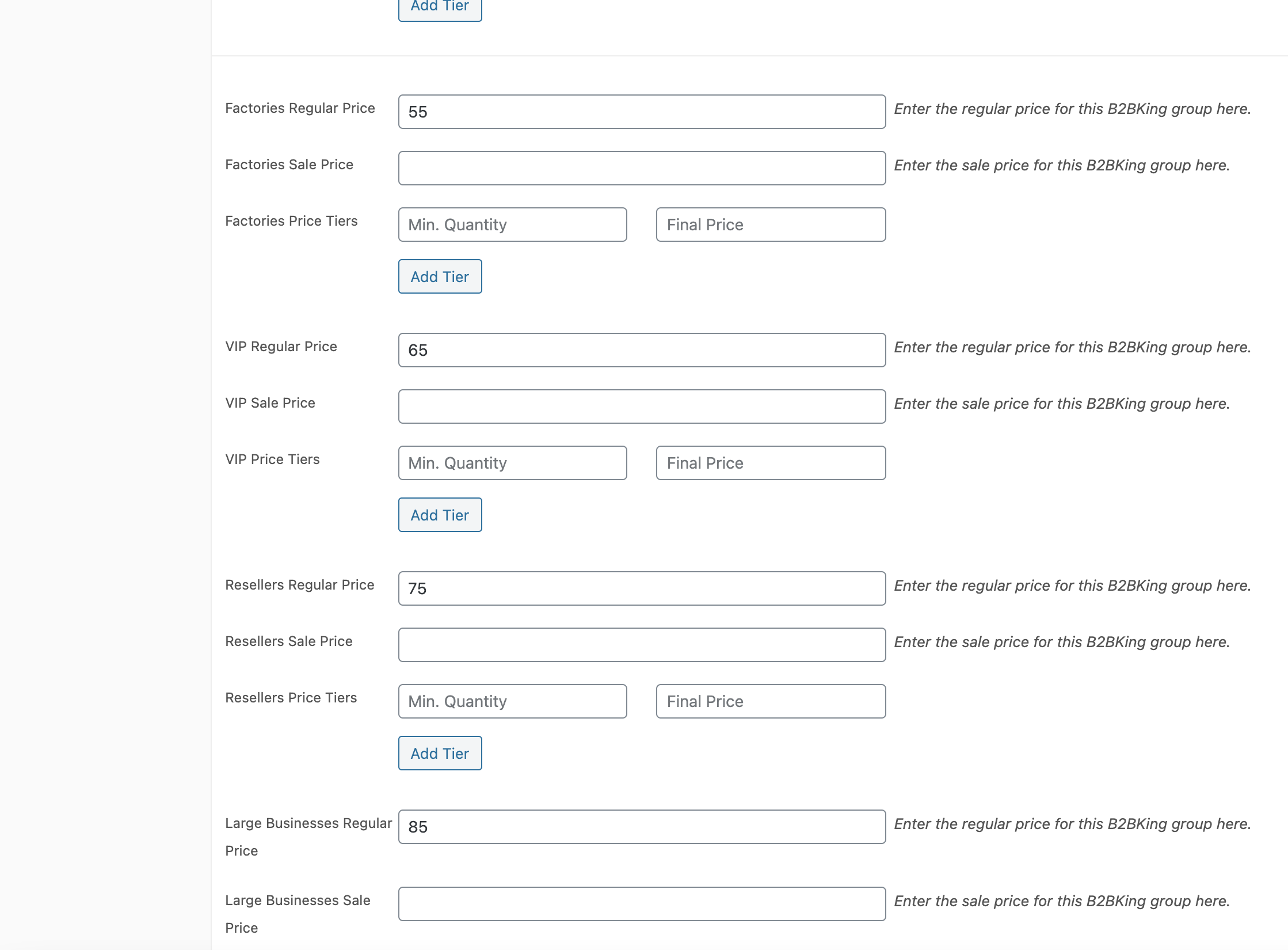Click the Factories Price Tiers label

pos(291,221)
